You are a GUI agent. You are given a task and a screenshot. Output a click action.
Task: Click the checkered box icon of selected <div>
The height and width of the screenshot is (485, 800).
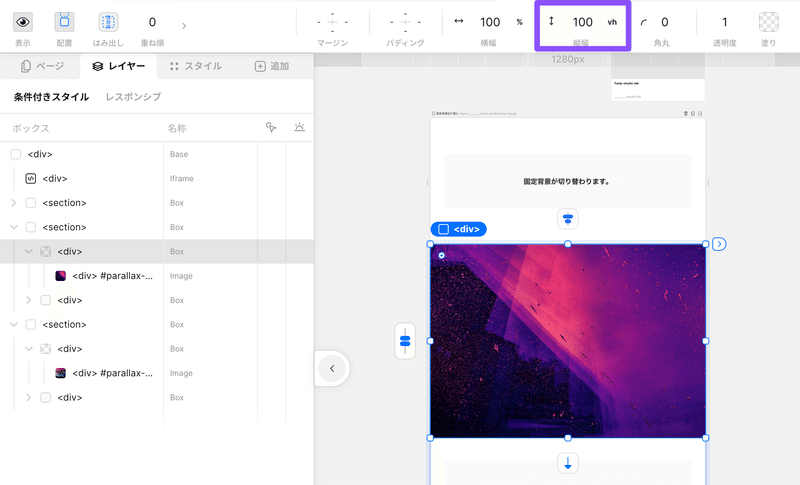pos(45,251)
